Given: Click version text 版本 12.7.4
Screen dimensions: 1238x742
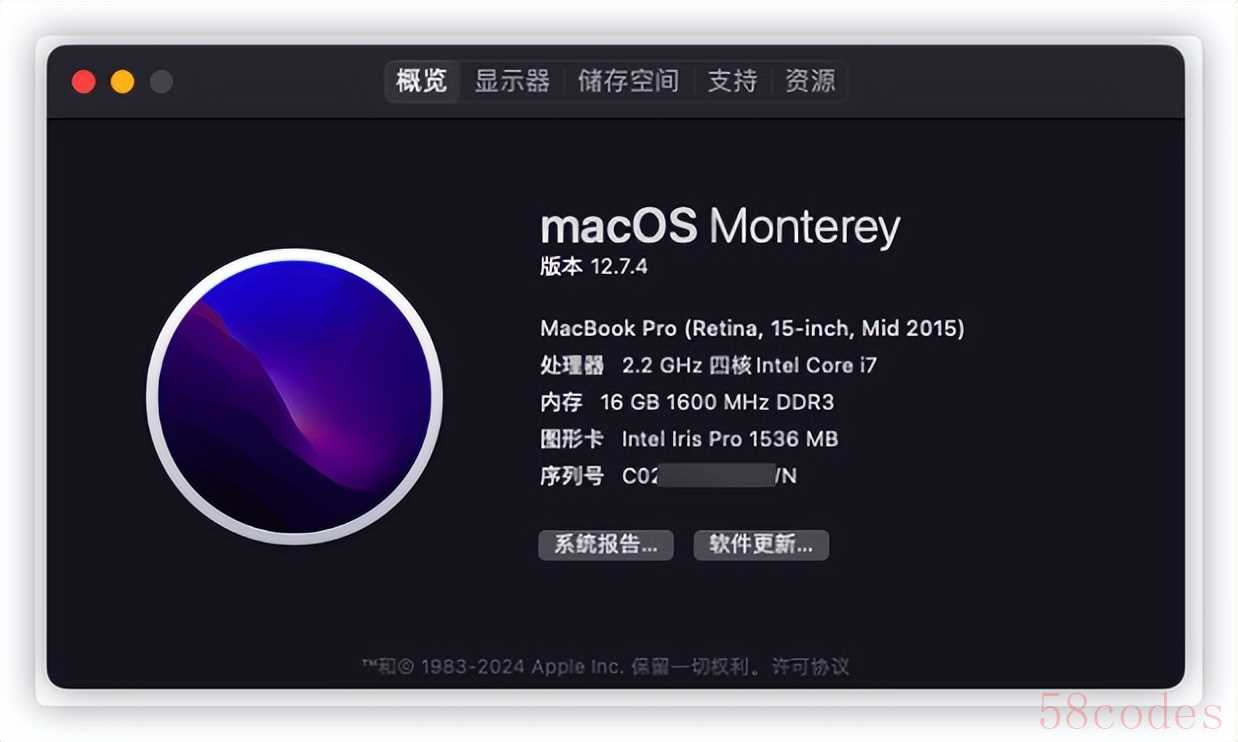Looking at the screenshot, I should coord(594,267).
